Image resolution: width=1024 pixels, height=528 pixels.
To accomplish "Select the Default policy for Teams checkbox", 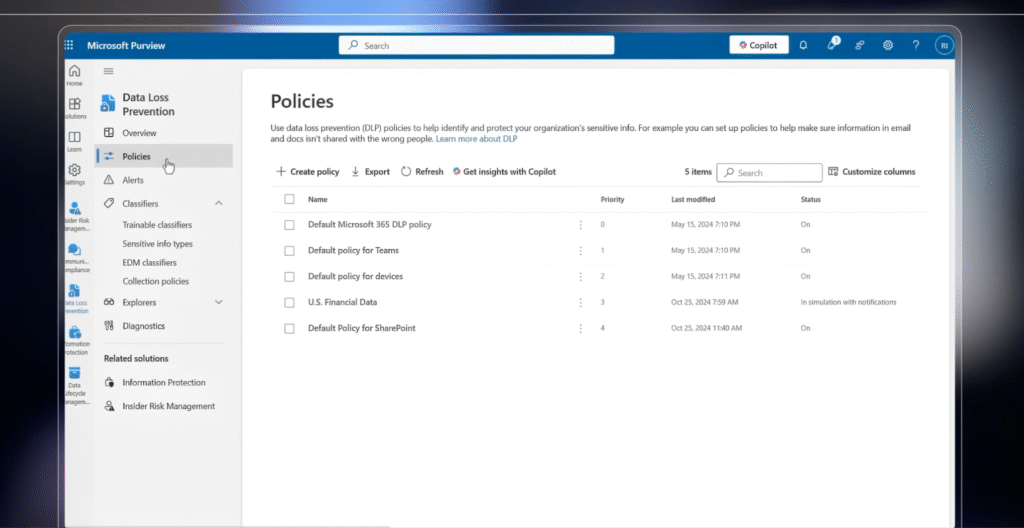I will coord(289,250).
